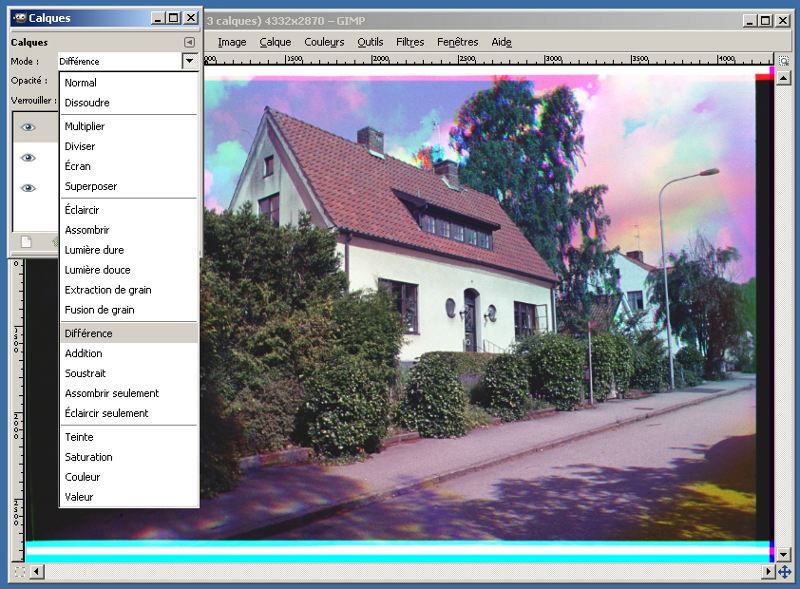Click the quick mask toggle at bottom-left
The width and height of the screenshot is (800, 589).
[19, 572]
